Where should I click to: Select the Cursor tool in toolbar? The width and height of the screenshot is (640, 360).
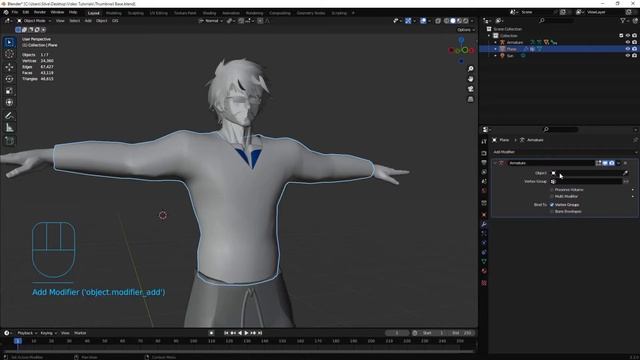point(9,54)
